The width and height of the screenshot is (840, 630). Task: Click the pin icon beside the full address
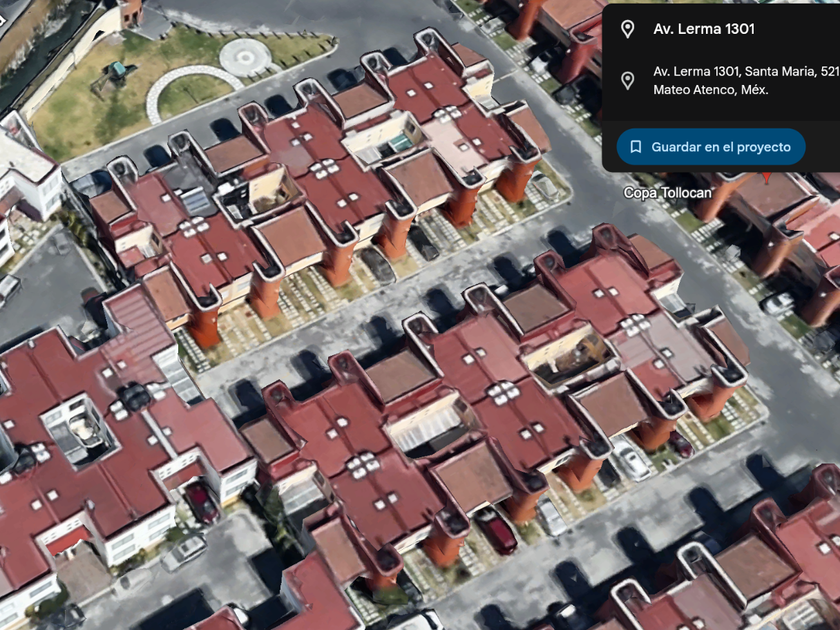627,80
